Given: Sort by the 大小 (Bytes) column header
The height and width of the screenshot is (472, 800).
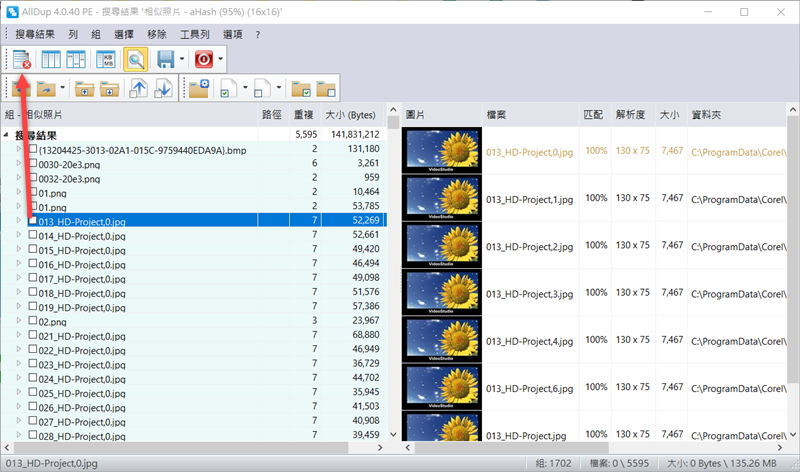Looking at the screenshot, I should click(351, 115).
